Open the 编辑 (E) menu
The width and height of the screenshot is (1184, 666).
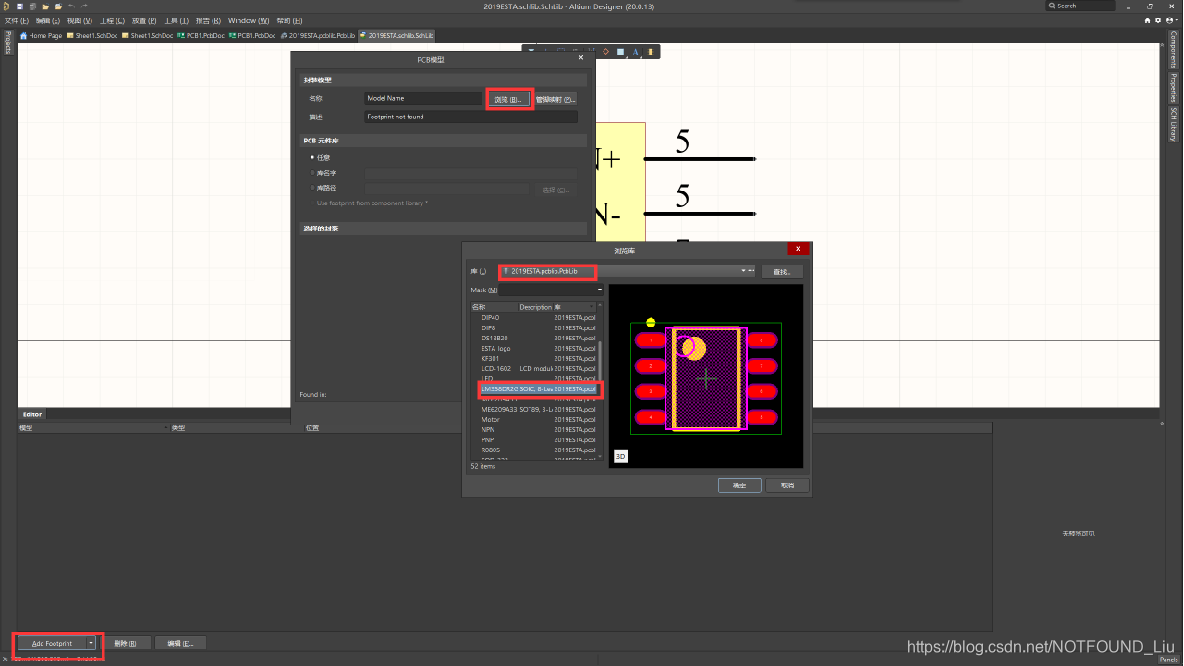pos(48,20)
